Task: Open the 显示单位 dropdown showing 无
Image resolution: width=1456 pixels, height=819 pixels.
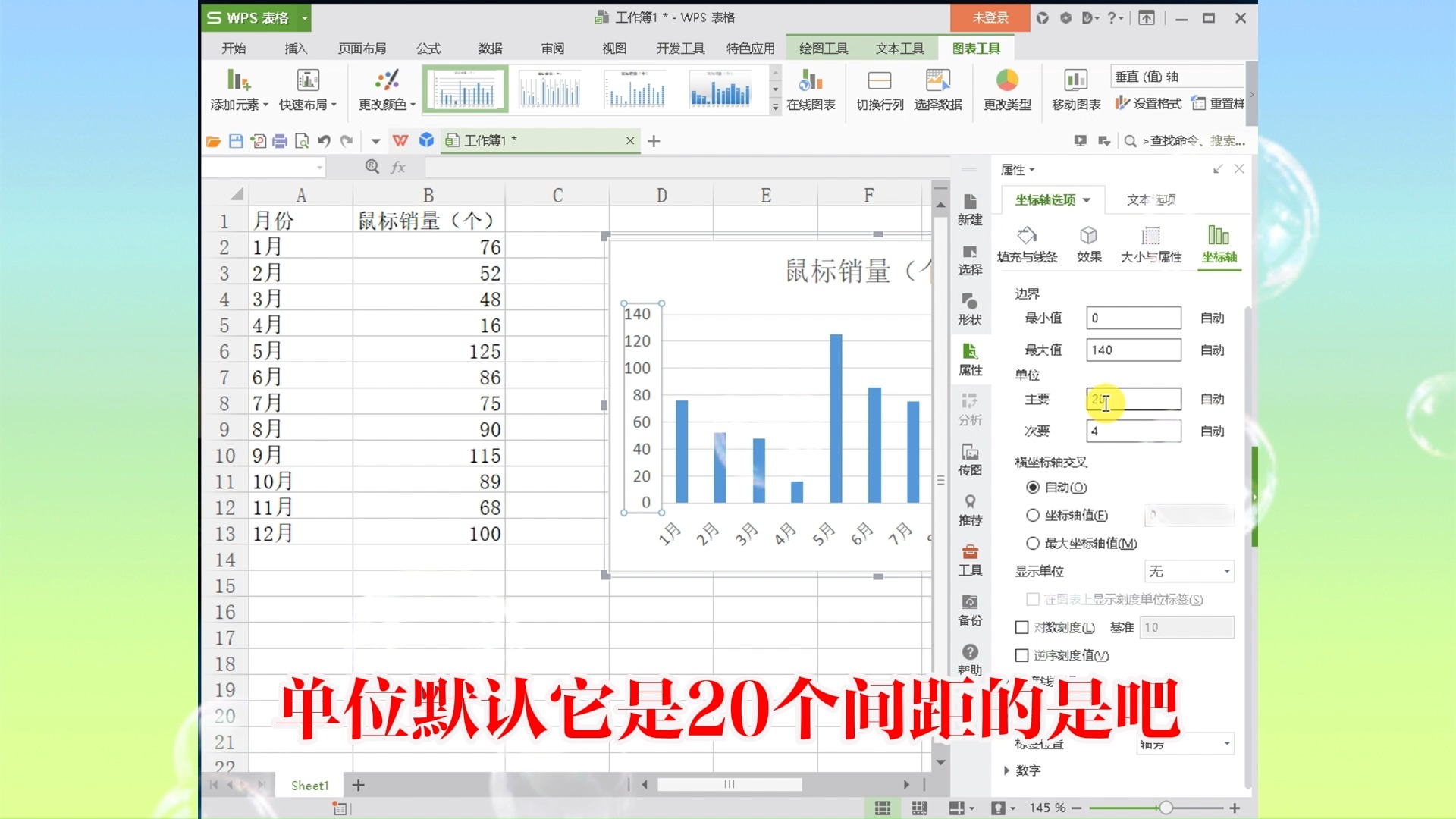Action: point(1188,571)
